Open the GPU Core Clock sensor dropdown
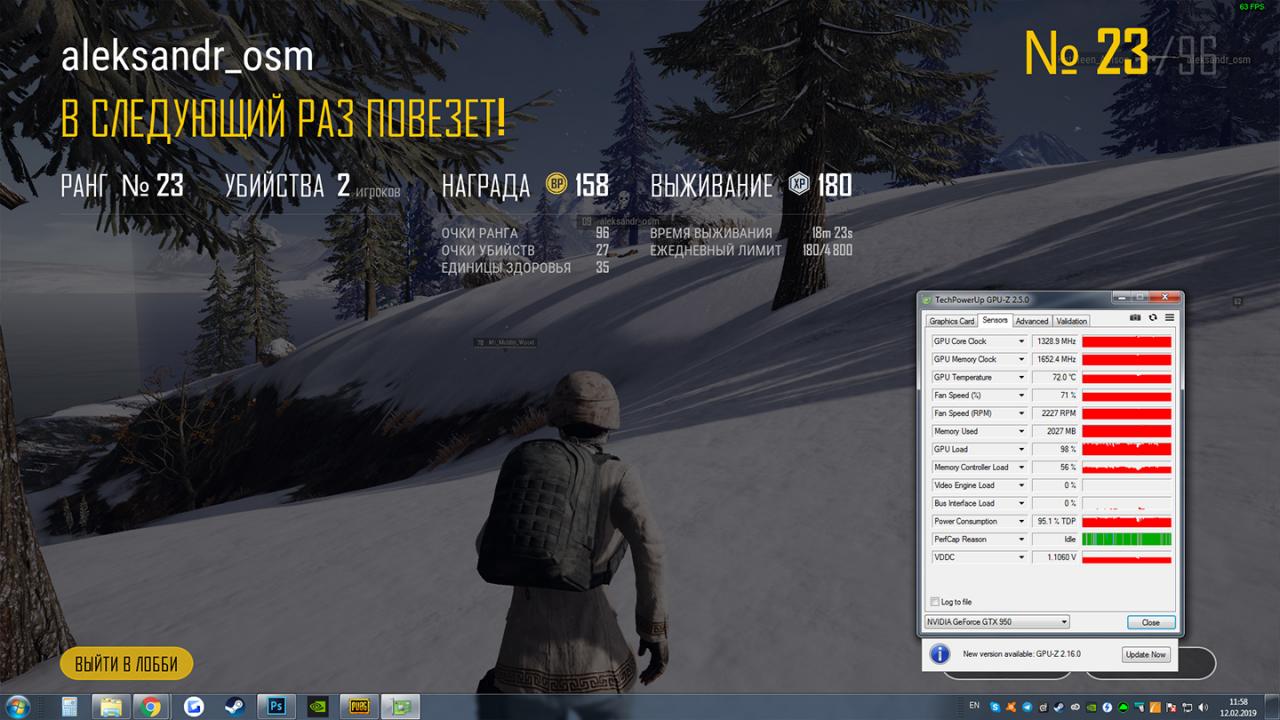 1021,342
